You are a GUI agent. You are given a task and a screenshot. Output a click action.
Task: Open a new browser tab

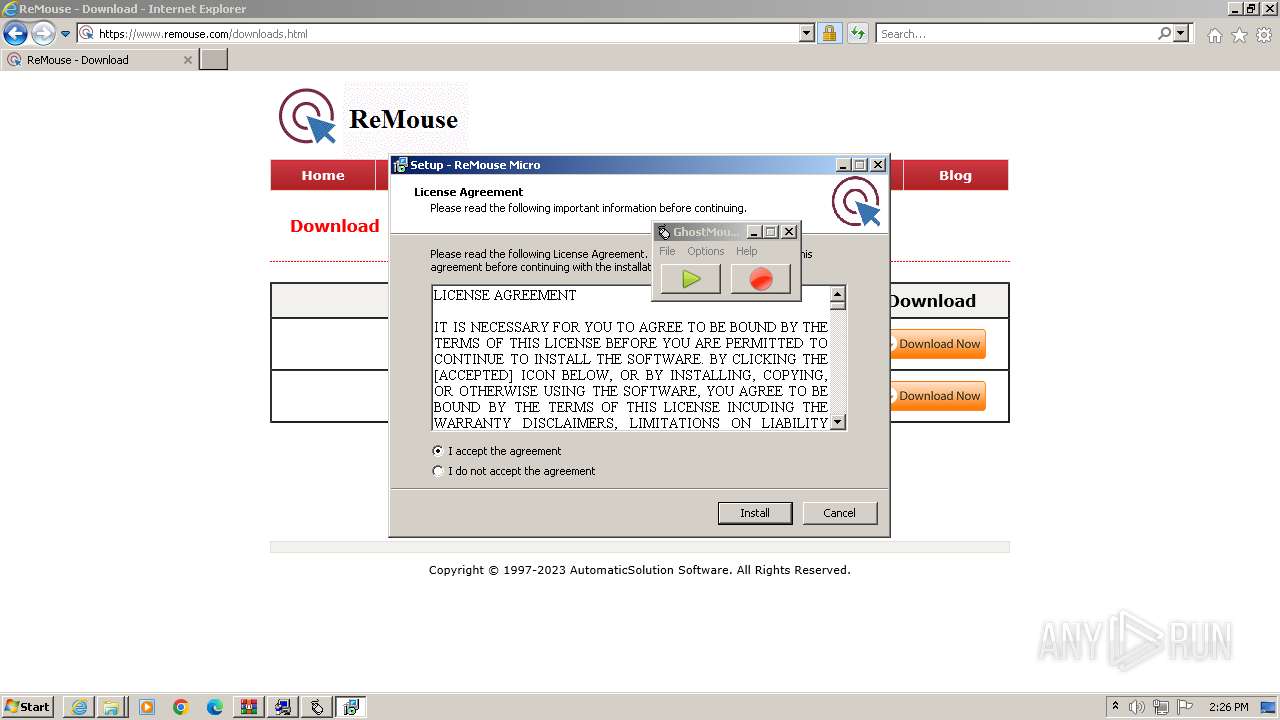(x=214, y=60)
